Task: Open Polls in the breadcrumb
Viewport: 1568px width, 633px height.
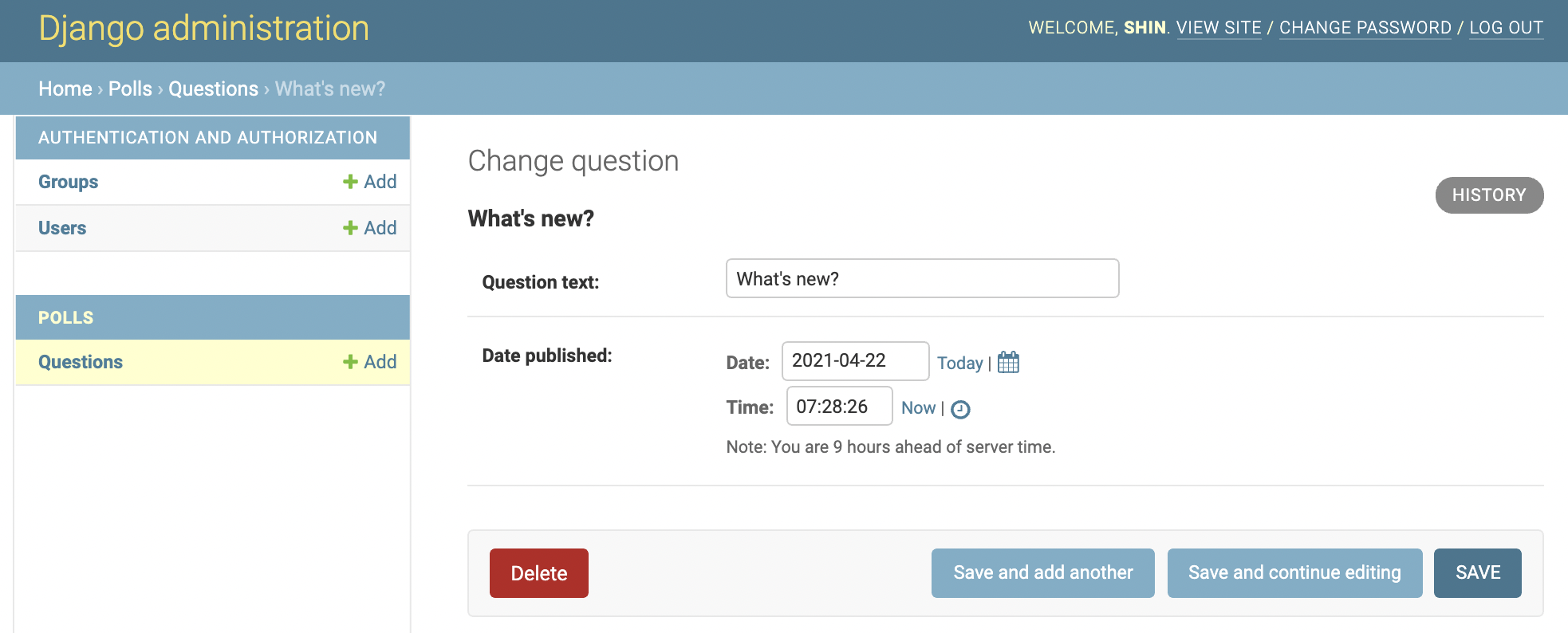Action: (130, 88)
